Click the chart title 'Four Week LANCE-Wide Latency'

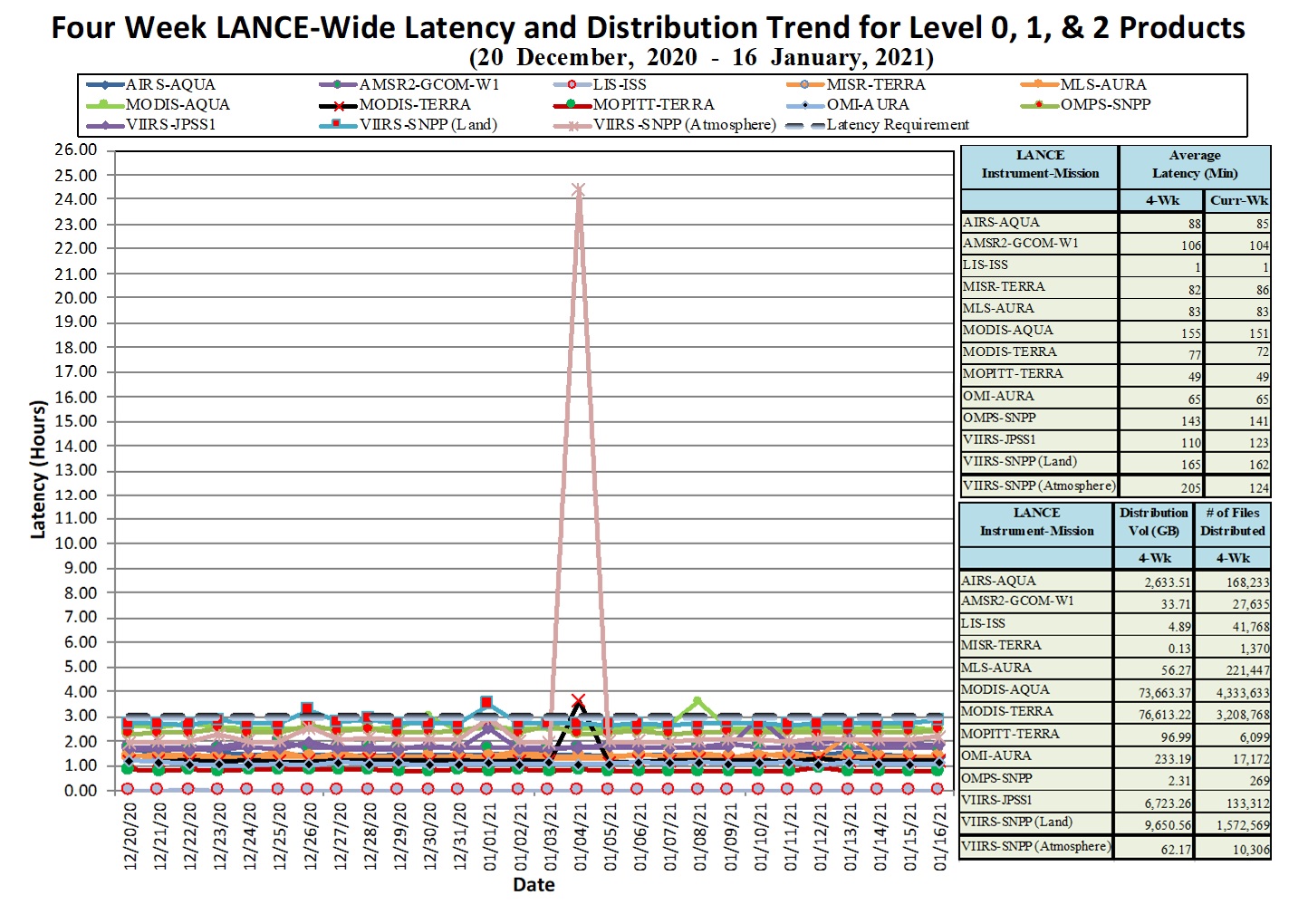(648, 27)
